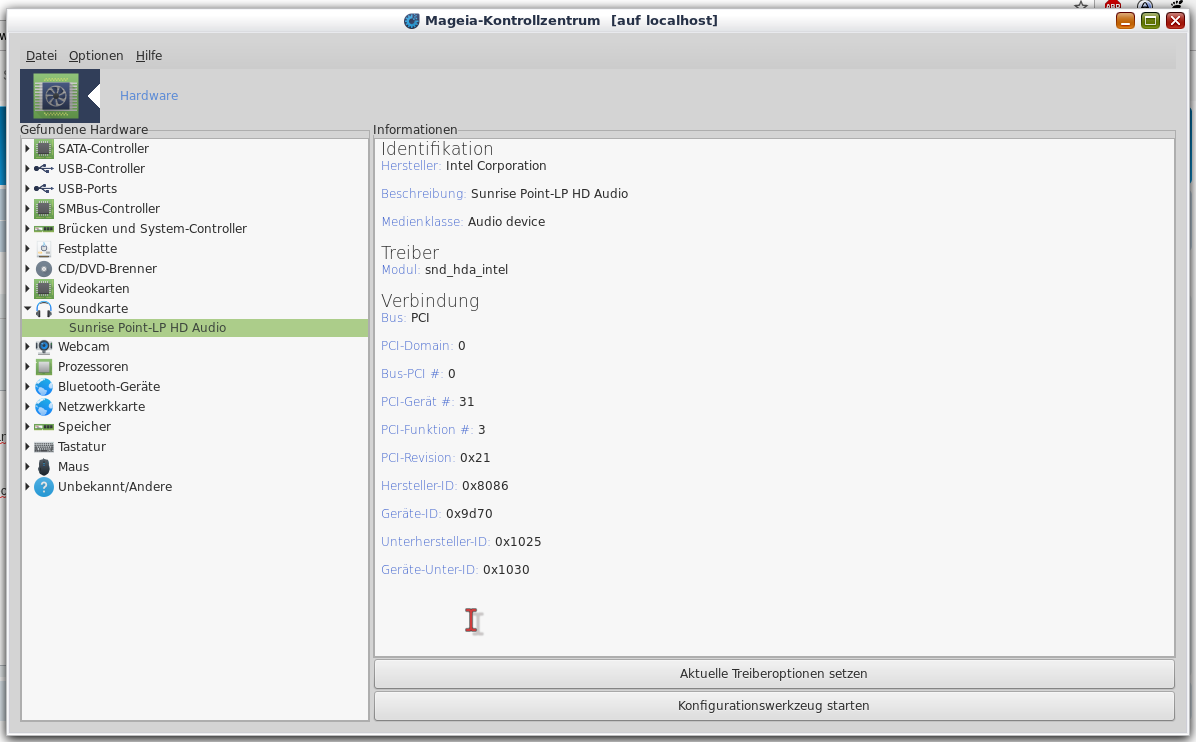Click the Hersteller-ID value 0x8086
The image size is (1196, 742).
click(485, 486)
